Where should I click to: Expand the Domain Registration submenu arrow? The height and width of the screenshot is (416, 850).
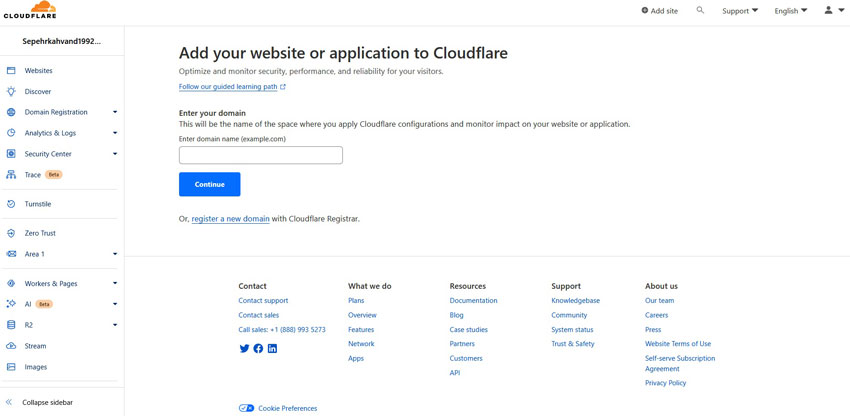[115, 112]
